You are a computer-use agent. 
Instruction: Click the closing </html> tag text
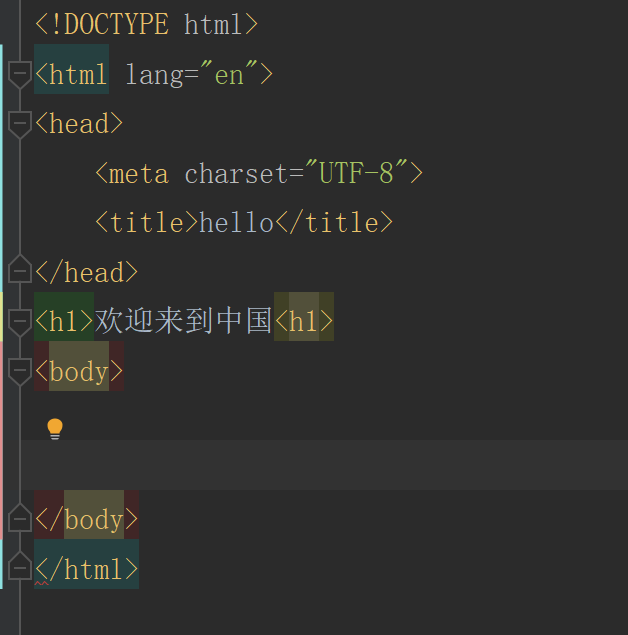coord(86,569)
